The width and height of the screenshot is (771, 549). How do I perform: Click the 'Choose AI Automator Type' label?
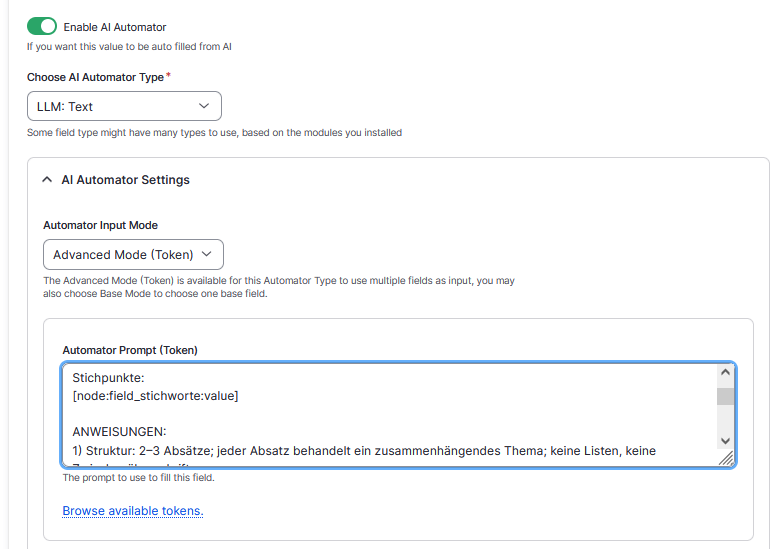(95, 77)
